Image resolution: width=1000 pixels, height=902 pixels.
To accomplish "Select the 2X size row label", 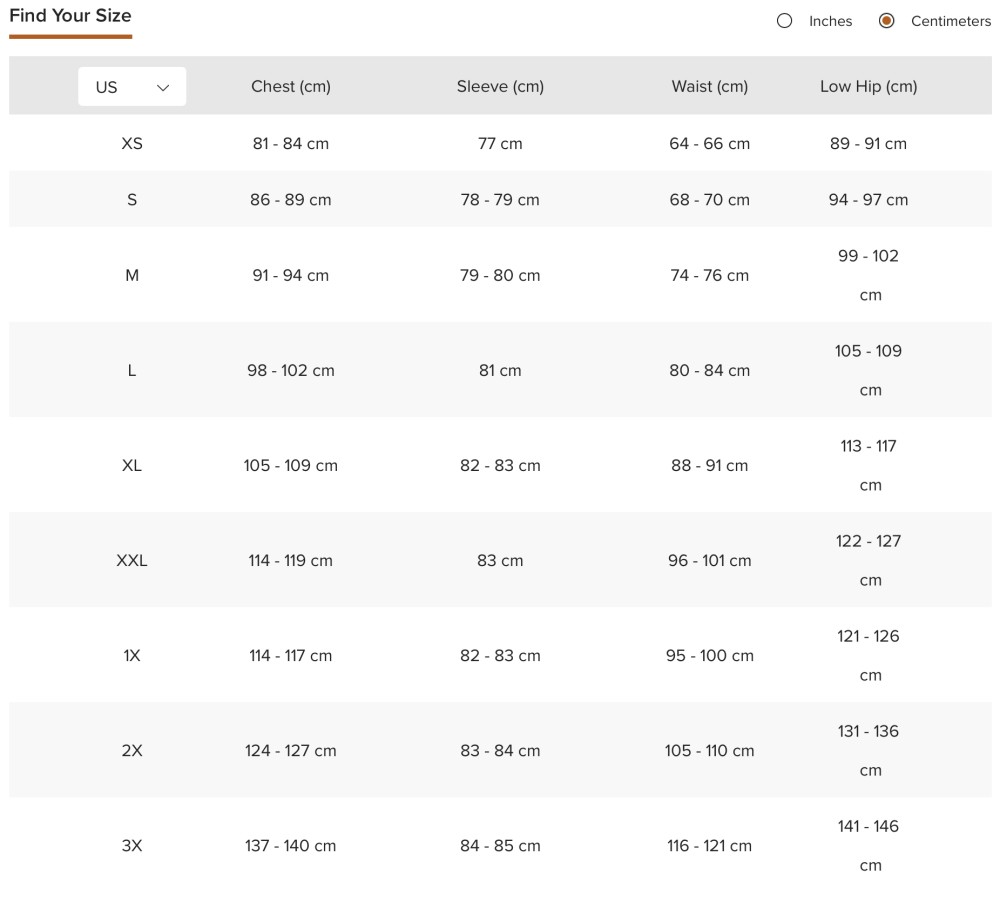I will point(132,750).
